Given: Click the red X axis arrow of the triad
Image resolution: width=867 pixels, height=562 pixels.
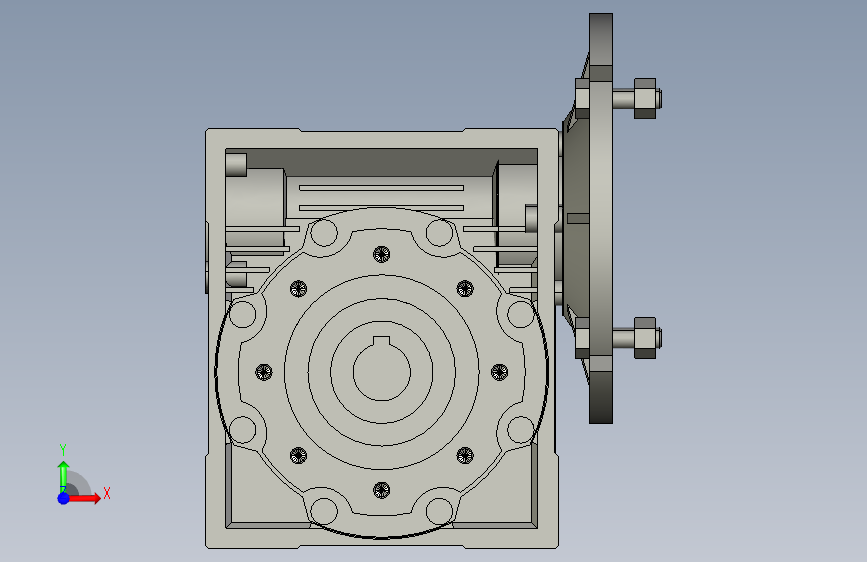Looking at the screenshot, I should coord(83,498).
